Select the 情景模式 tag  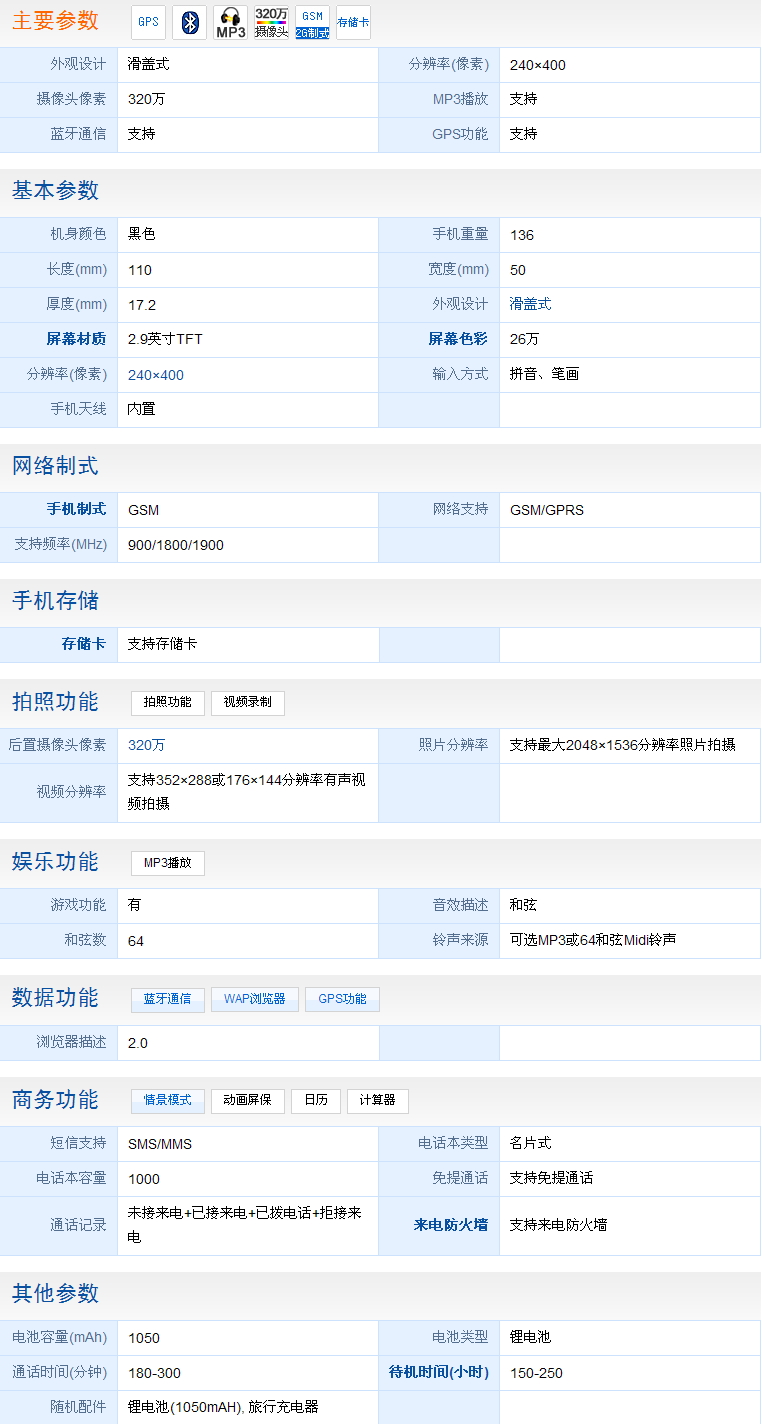pos(167,1100)
